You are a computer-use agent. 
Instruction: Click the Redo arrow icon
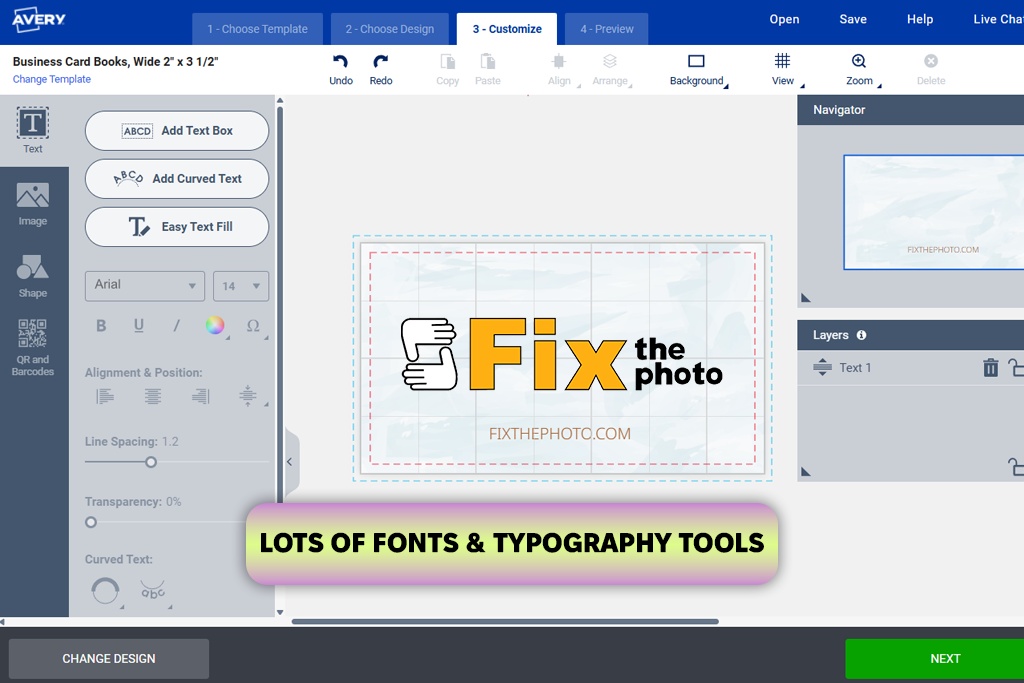pos(381,62)
